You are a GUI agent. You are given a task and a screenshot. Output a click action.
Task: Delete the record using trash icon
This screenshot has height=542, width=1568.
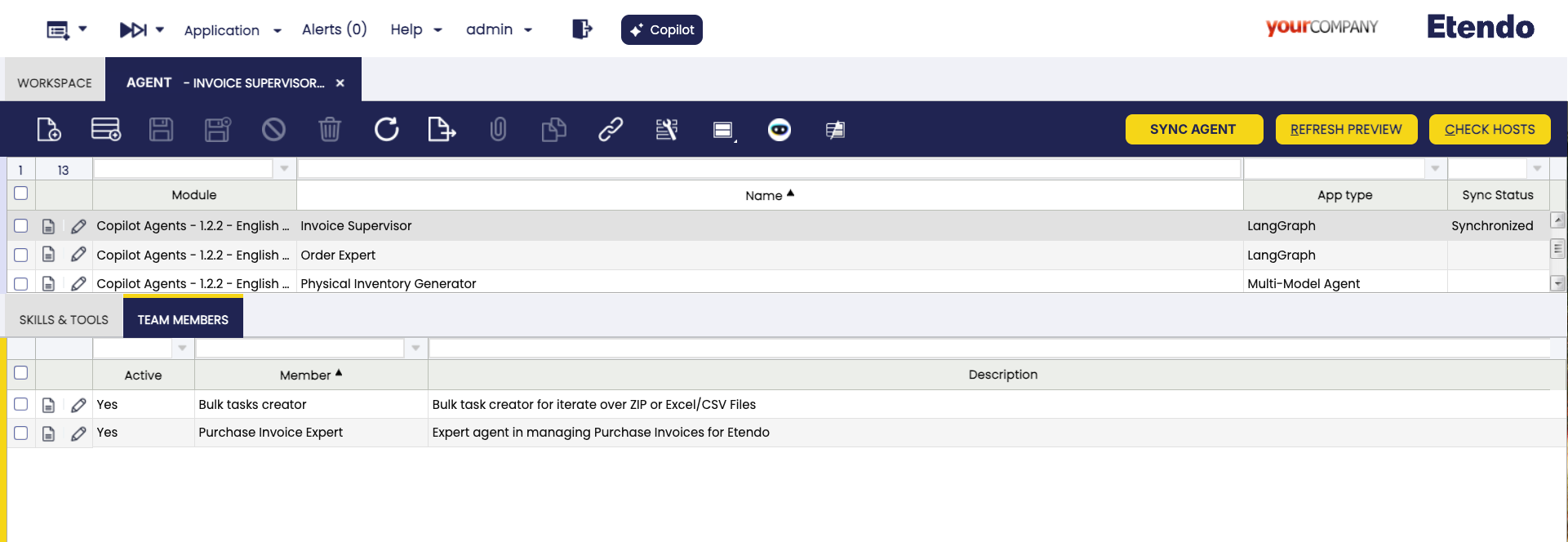click(x=330, y=129)
